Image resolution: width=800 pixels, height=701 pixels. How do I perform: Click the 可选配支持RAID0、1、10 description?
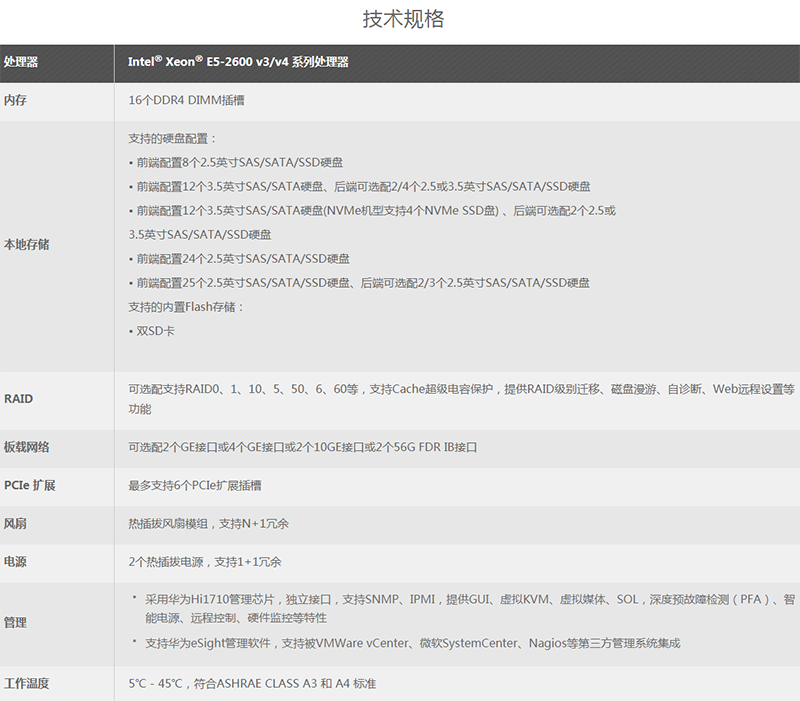[x=461, y=399]
